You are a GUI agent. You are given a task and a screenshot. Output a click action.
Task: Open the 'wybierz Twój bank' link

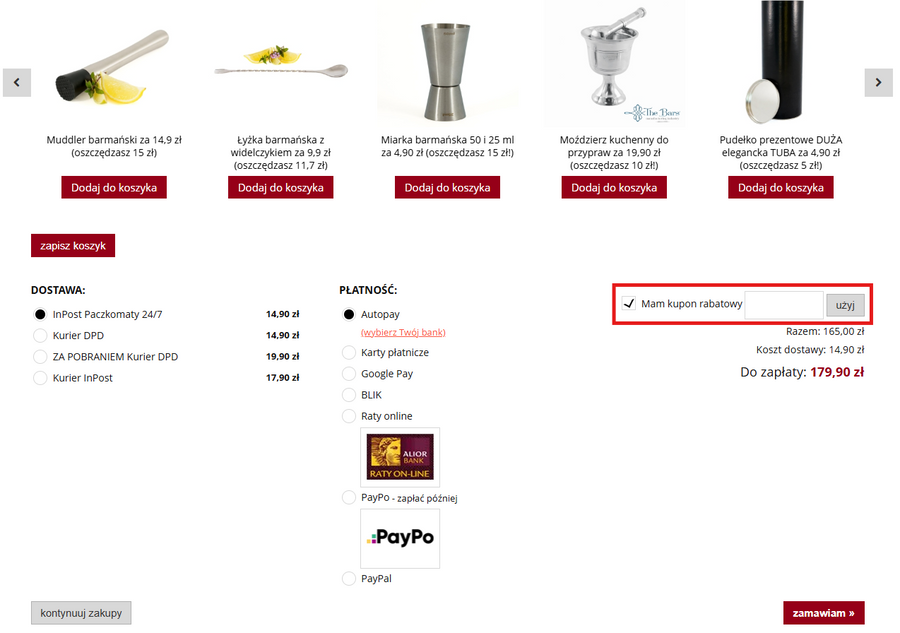(403, 332)
